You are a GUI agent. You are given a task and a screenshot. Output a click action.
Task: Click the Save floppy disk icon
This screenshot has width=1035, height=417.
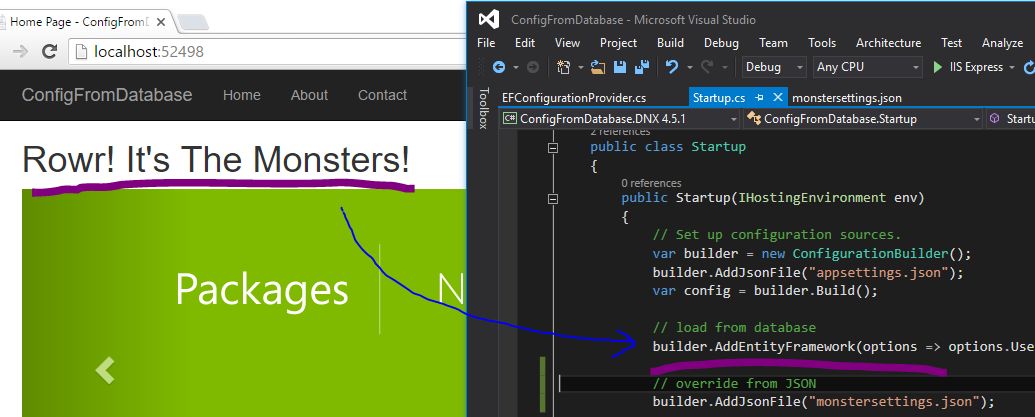(x=620, y=67)
